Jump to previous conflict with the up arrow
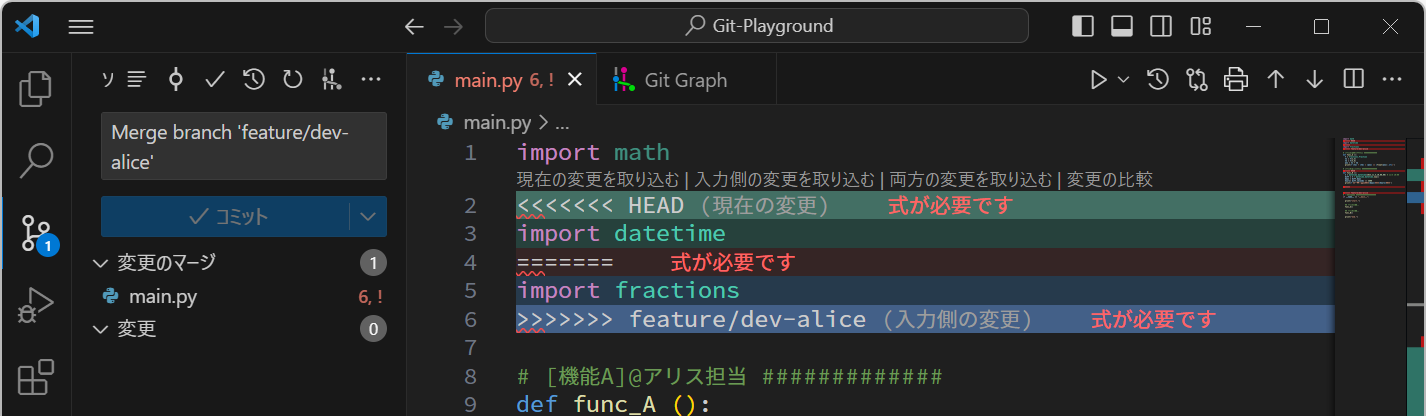Screen dimensions: 1426x416 click(x=1275, y=80)
